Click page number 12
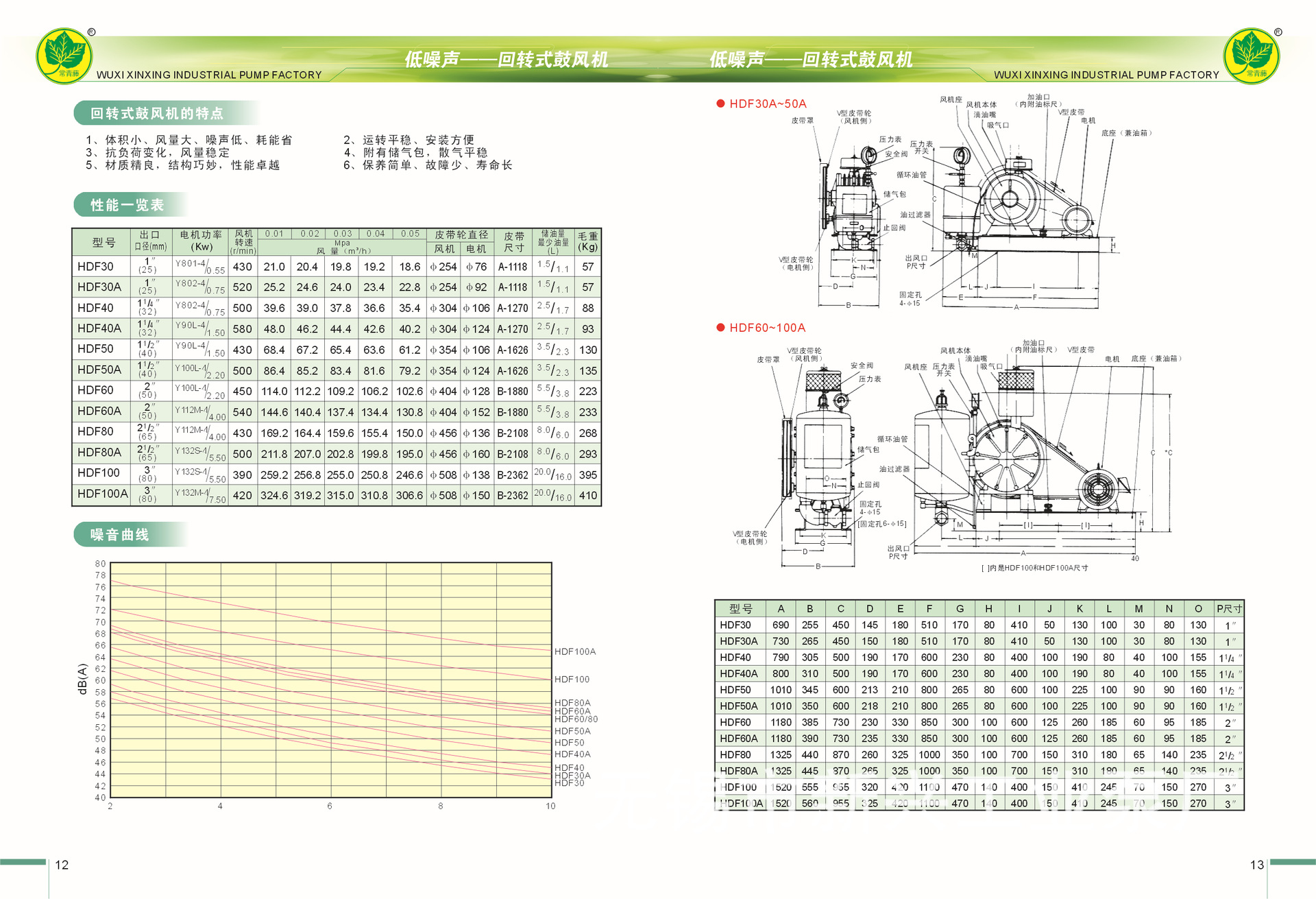 pos(62,865)
